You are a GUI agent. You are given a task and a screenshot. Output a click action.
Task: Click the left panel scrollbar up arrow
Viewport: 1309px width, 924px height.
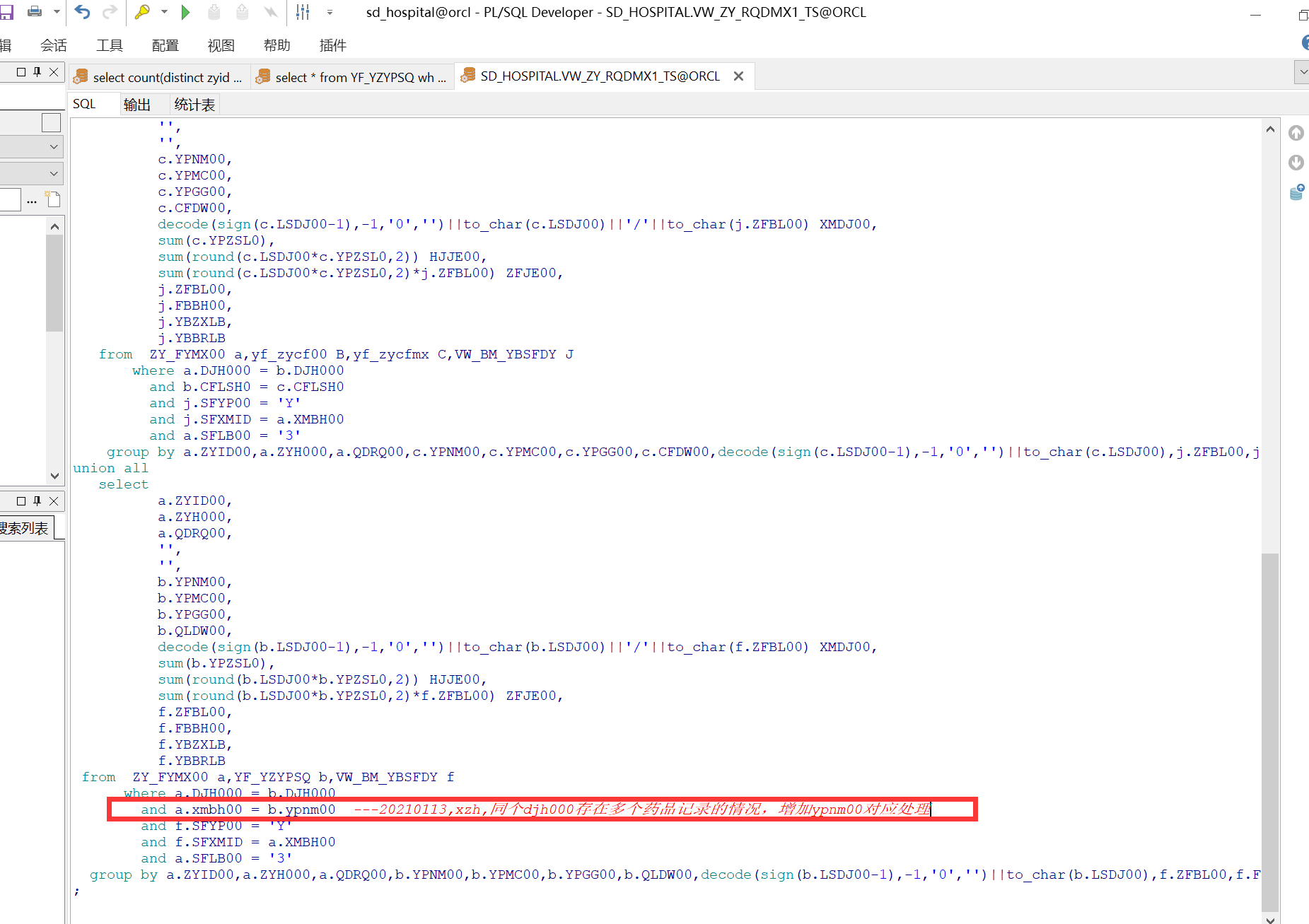coord(54,226)
